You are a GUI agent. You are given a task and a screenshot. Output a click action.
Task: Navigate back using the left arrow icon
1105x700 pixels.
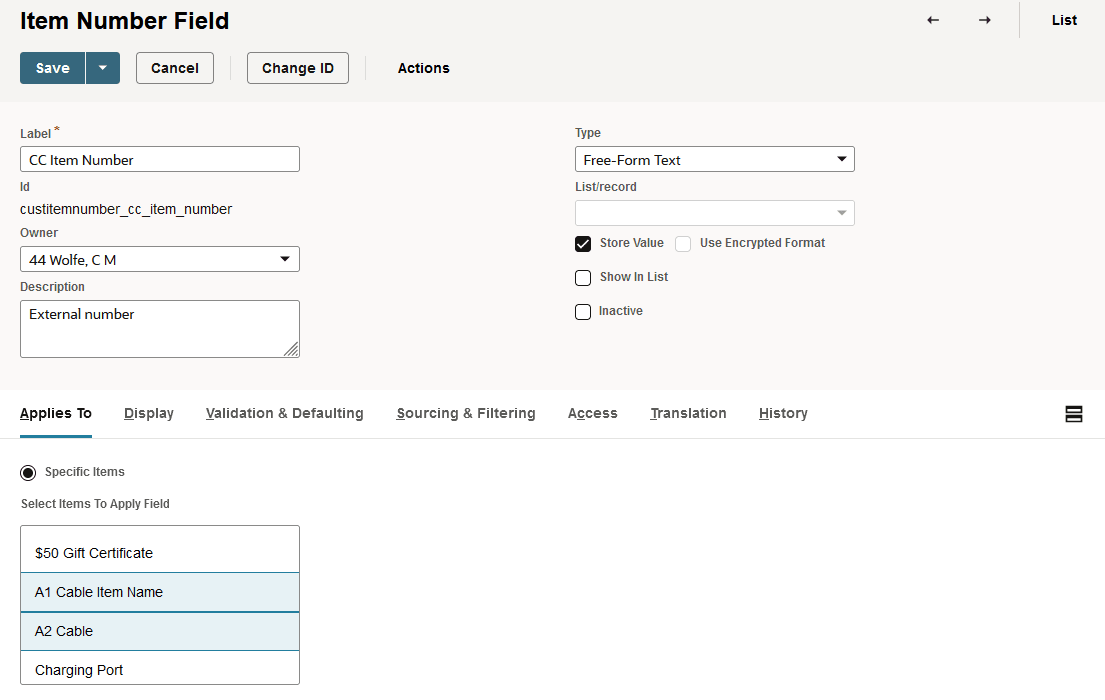(932, 20)
